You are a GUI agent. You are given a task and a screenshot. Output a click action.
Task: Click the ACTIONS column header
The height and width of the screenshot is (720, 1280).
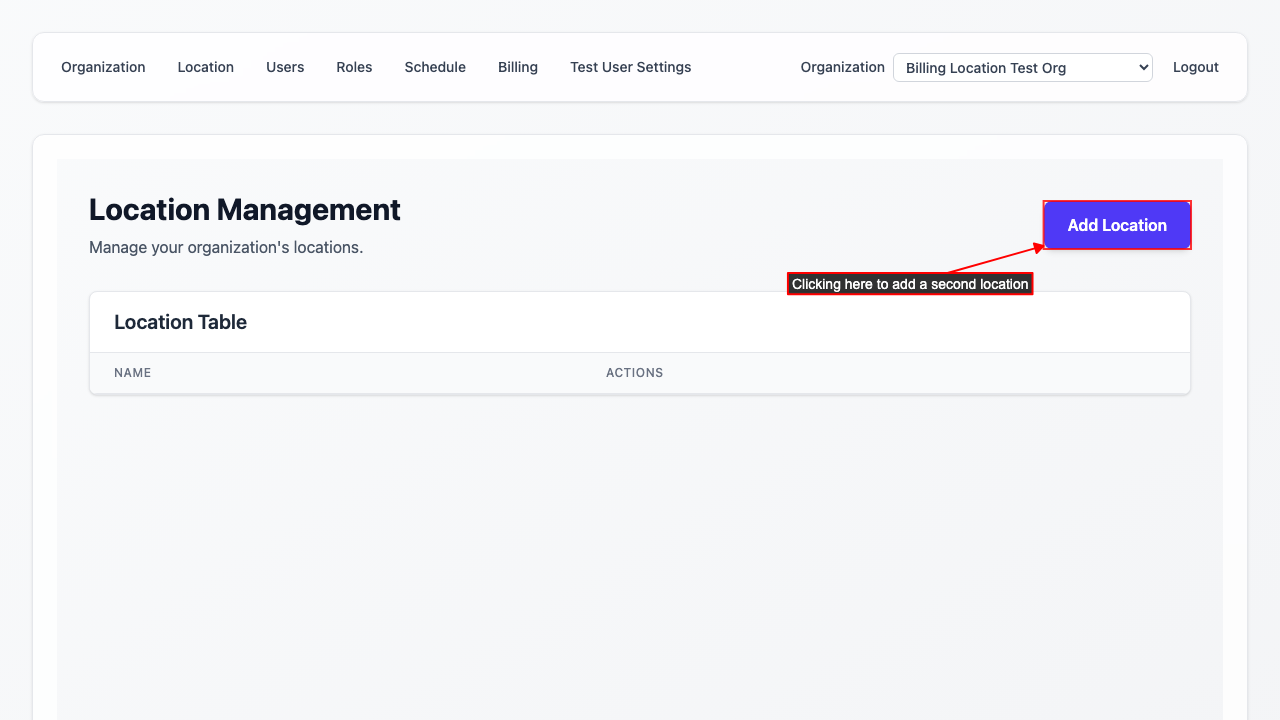click(634, 373)
